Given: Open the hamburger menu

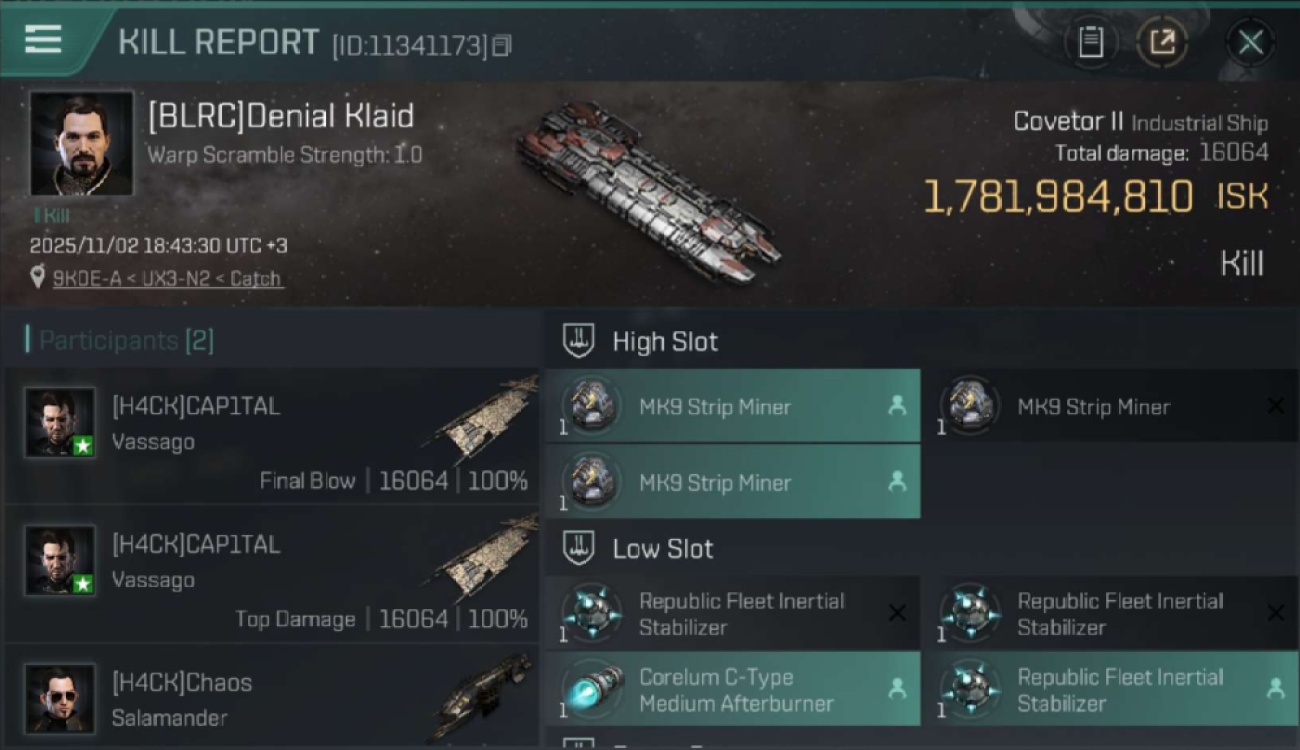Looking at the screenshot, I should 43,39.
